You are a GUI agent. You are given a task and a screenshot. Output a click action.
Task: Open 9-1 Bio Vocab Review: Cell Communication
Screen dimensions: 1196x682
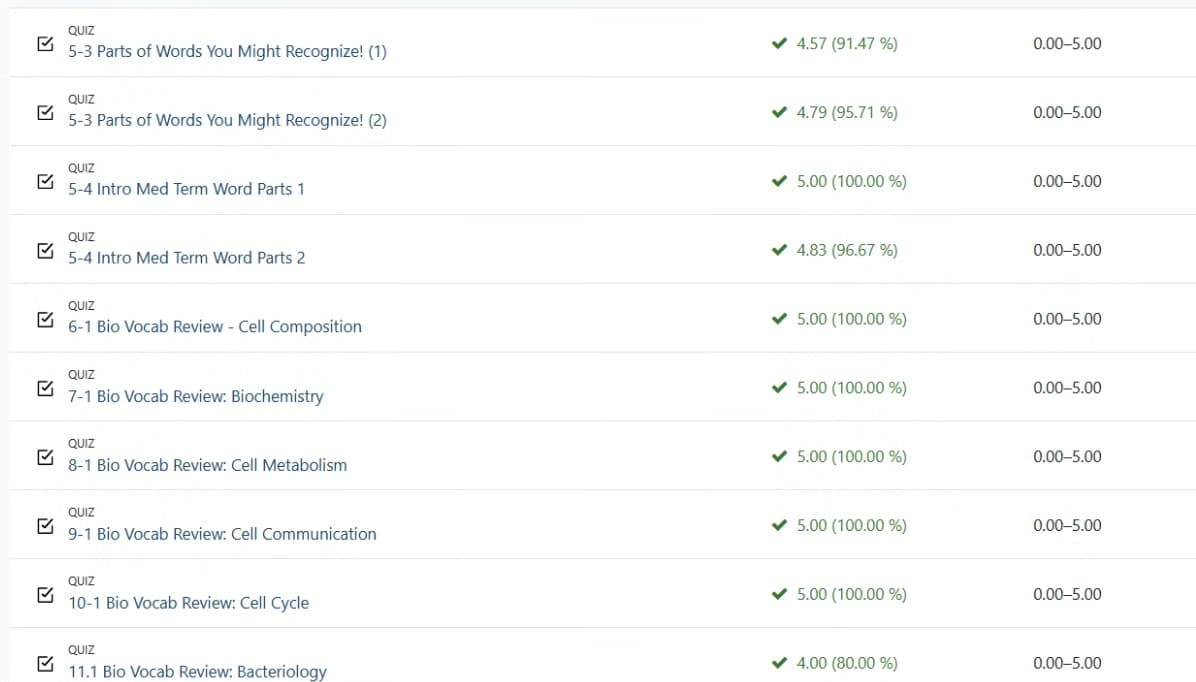click(x=222, y=534)
